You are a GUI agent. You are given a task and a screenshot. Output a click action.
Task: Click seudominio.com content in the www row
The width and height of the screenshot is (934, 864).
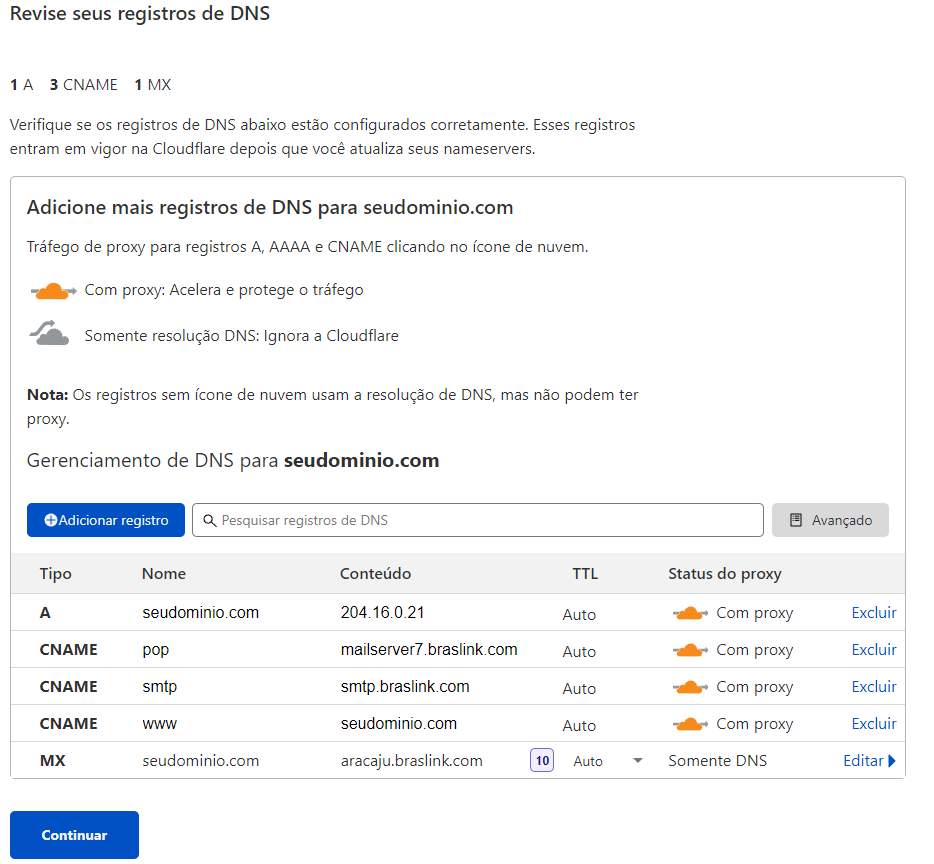click(x=398, y=723)
